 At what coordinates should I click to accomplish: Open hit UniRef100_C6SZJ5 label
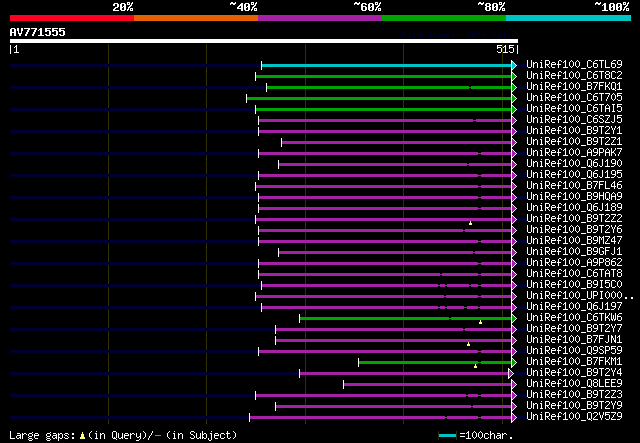click(x=574, y=120)
